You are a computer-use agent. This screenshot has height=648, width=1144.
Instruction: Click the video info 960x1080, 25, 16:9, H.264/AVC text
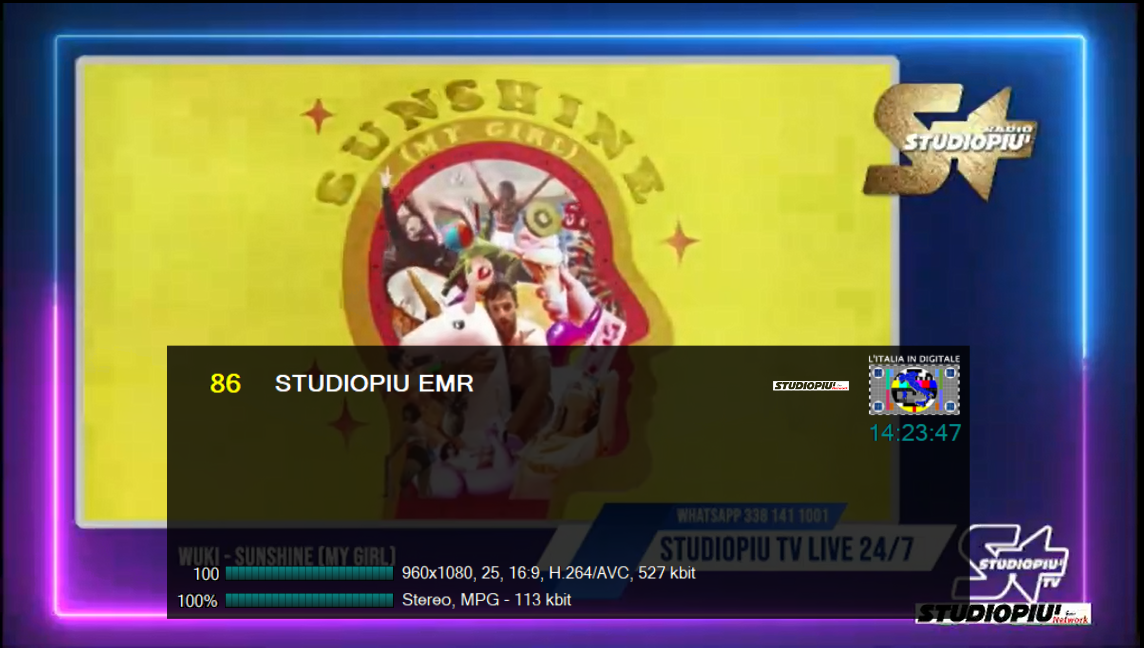tap(549, 574)
